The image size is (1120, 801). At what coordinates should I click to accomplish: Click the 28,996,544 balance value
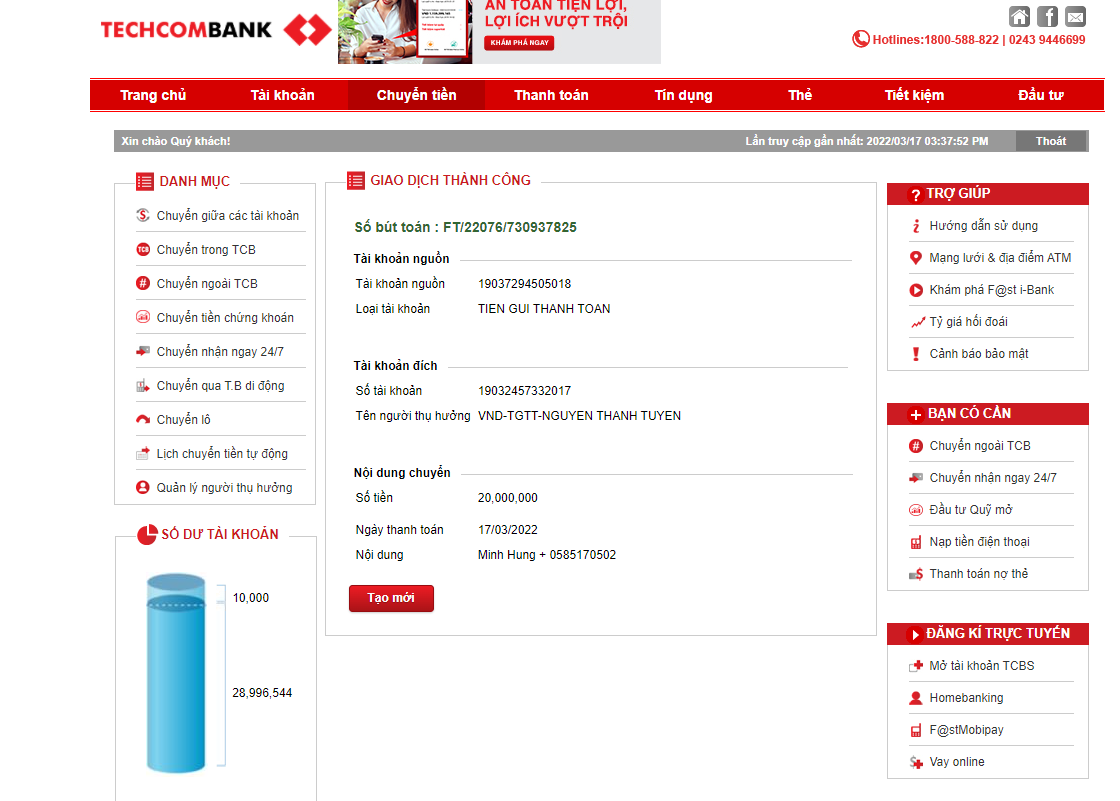[262, 693]
